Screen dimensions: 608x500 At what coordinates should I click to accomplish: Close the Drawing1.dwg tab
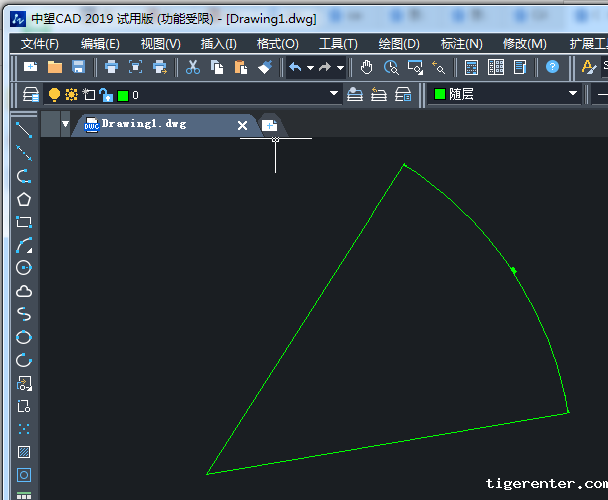coord(242,125)
